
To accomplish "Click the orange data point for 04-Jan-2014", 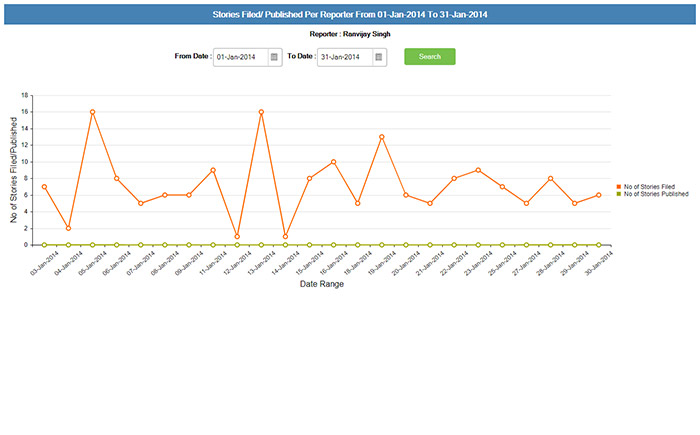I will click(x=68, y=228).
